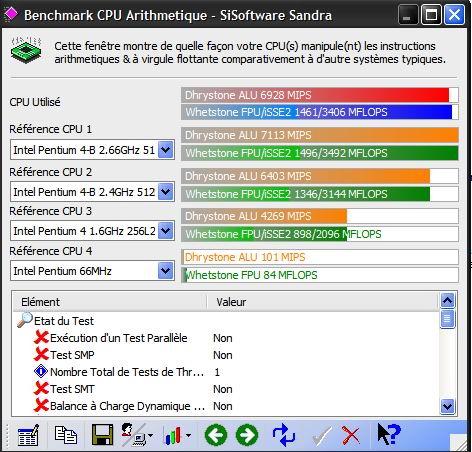The height and width of the screenshot is (452, 472).
Task: Open the Référence CPU 1 dropdown arrow
Action: (x=166, y=150)
